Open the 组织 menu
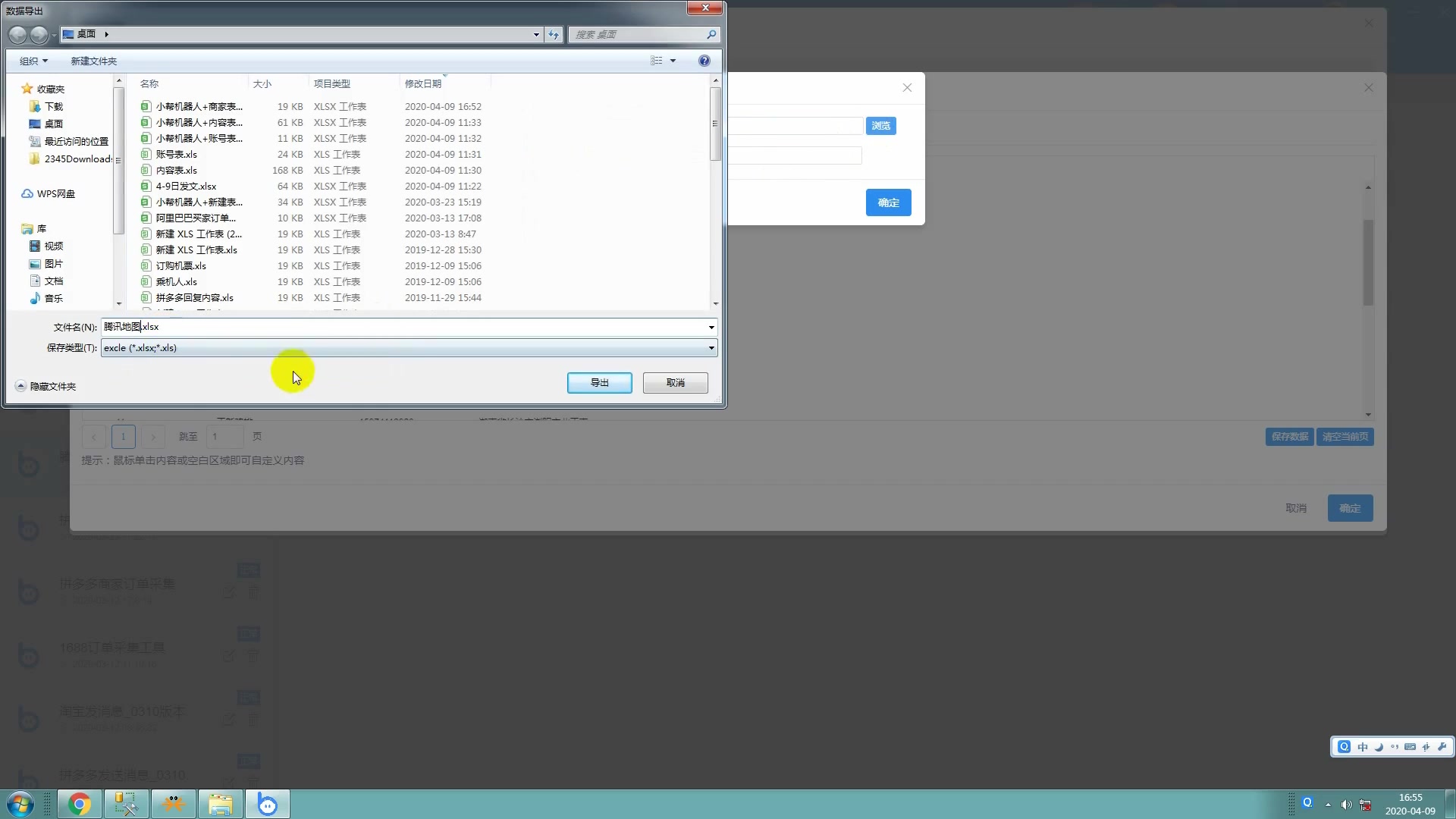1456x819 pixels. click(33, 61)
